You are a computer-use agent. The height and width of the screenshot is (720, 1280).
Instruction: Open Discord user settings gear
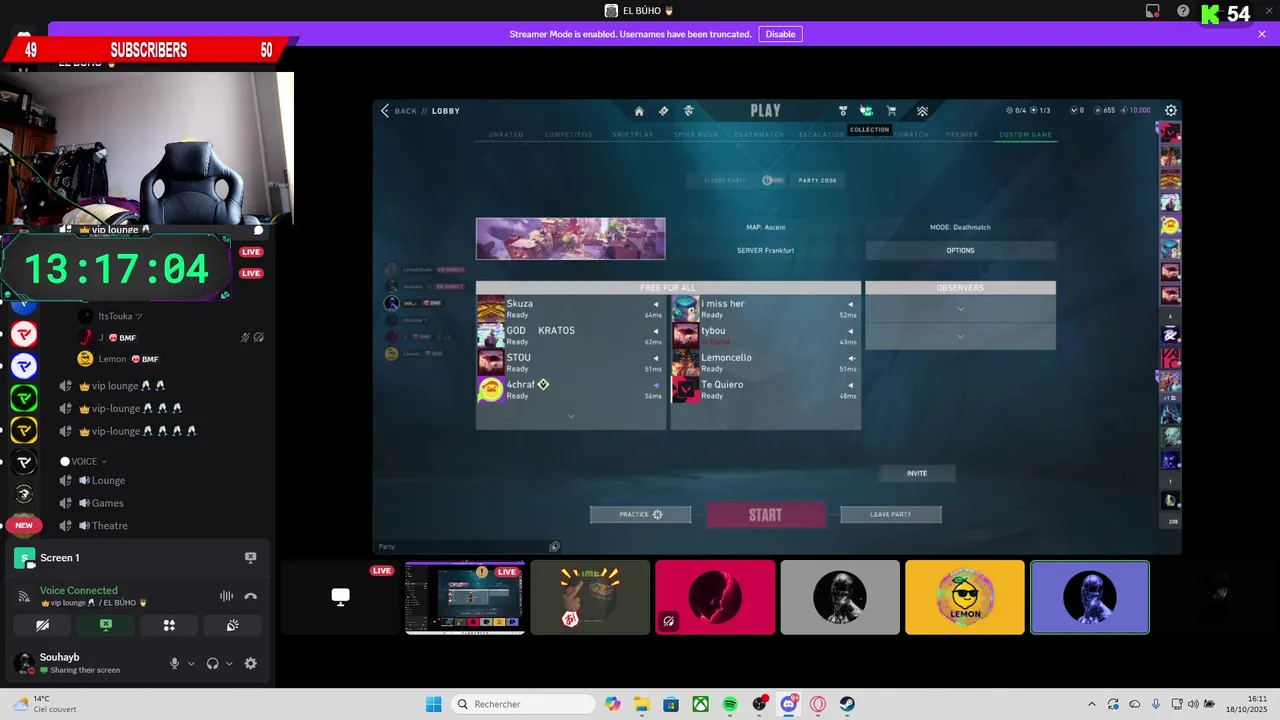click(250, 663)
